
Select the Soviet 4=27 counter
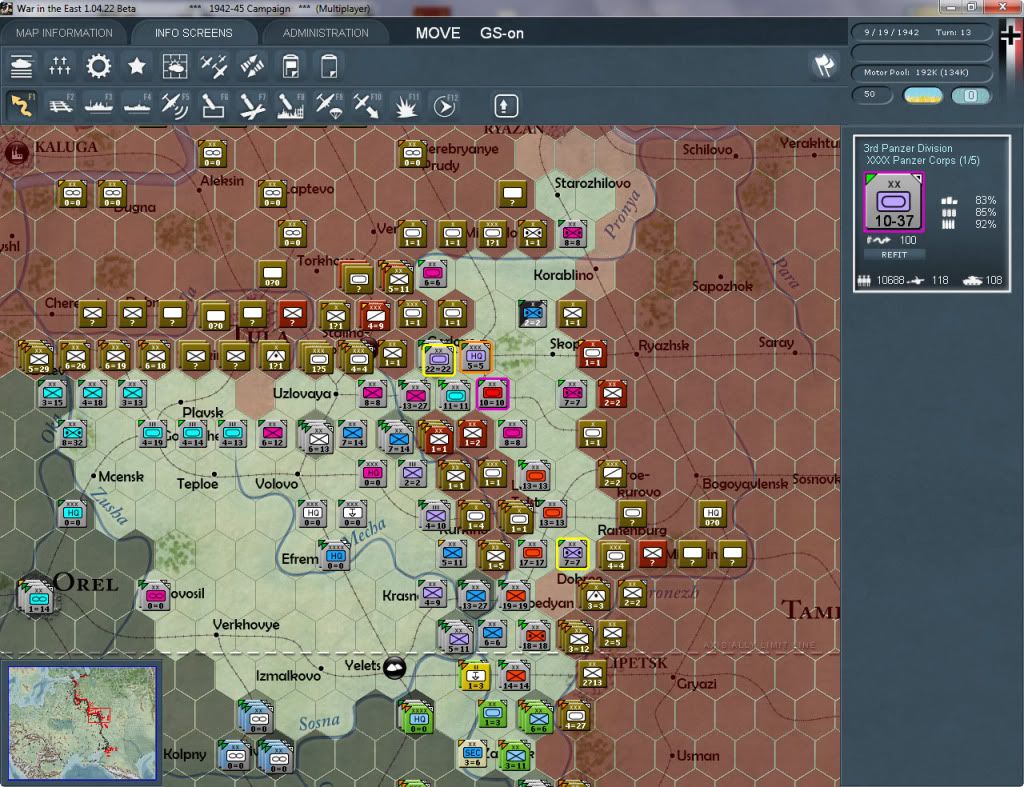(575, 716)
